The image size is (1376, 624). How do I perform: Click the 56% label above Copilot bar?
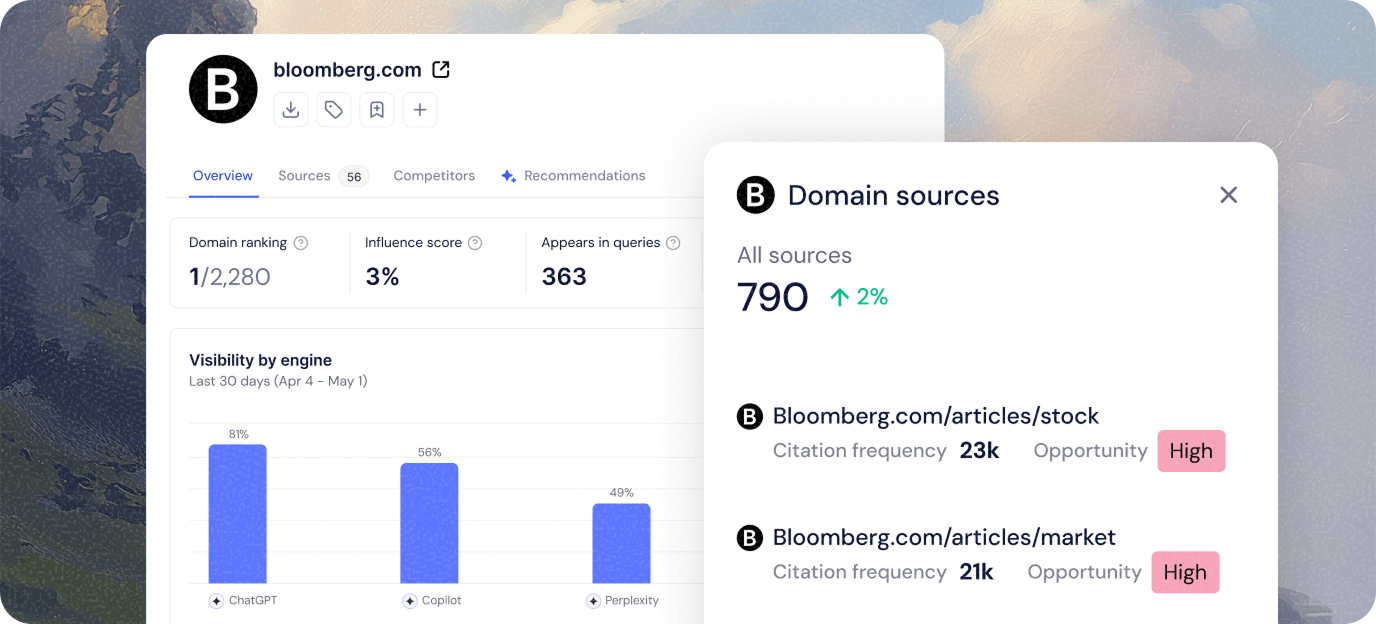tap(430, 452)
